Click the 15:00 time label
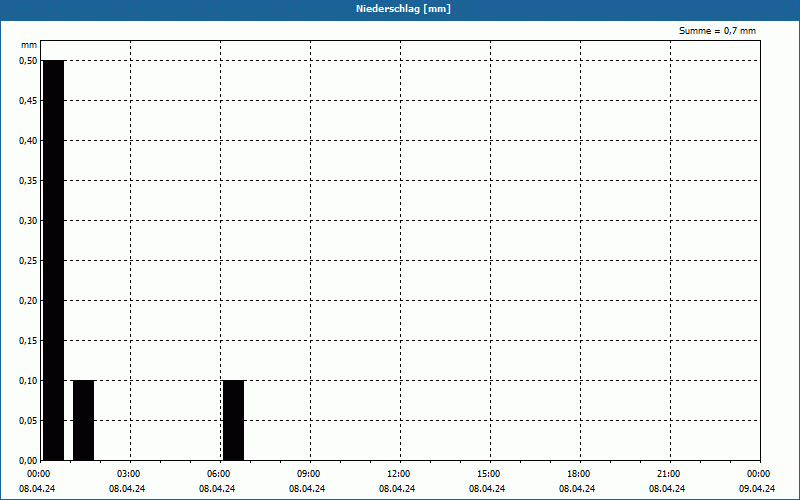800x500 pixels. point(488,474)
